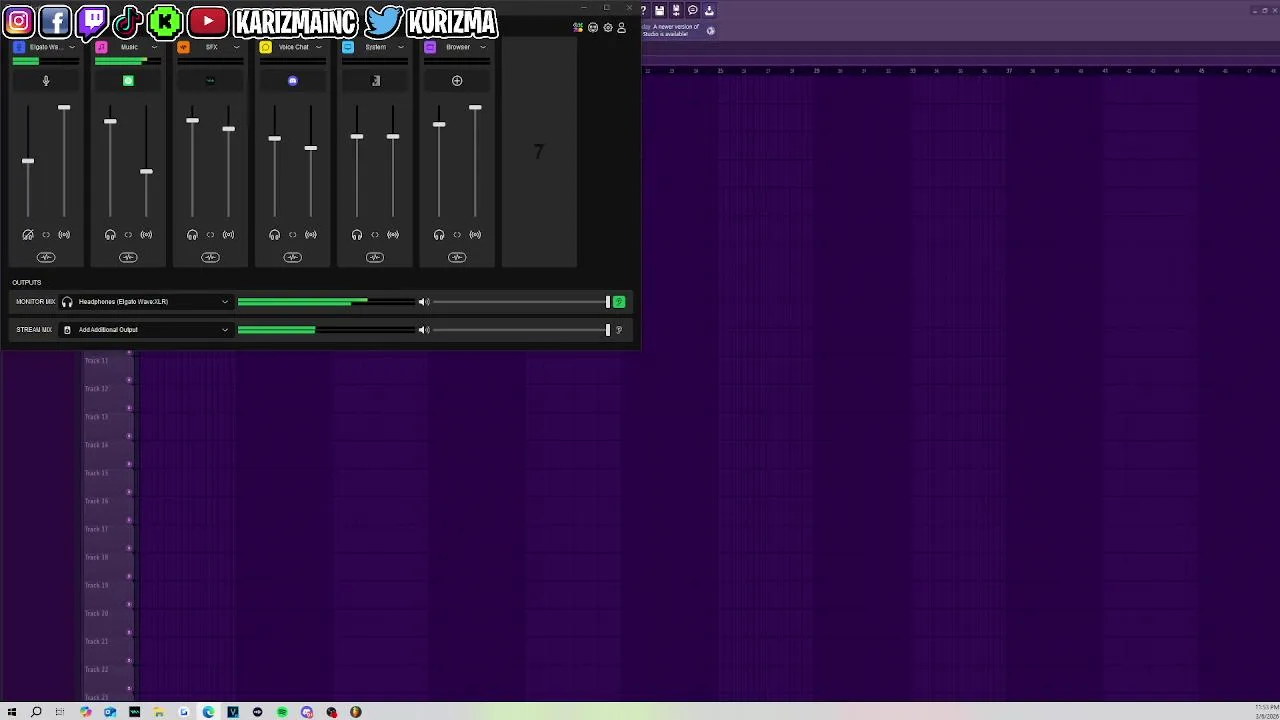Click the pink Music channel icon
This screenshot has width=1280, height=720.
[x=101, y=47]
